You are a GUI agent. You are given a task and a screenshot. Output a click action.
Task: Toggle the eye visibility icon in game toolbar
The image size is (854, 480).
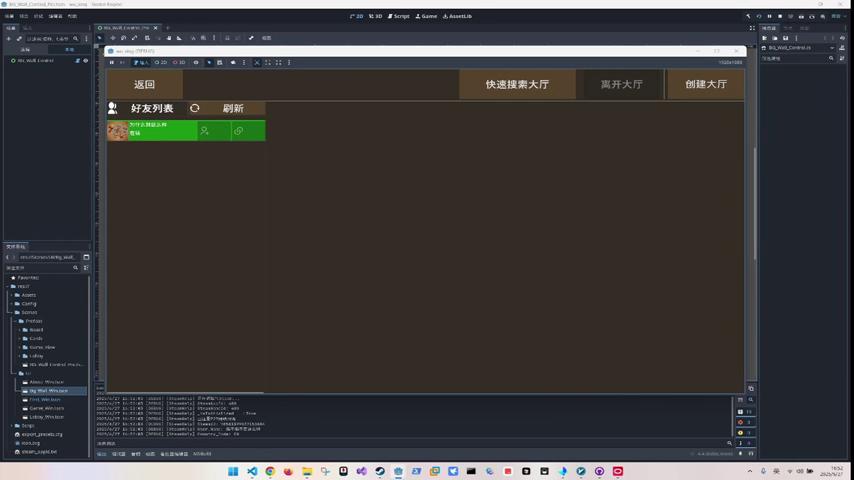point(196,63)
